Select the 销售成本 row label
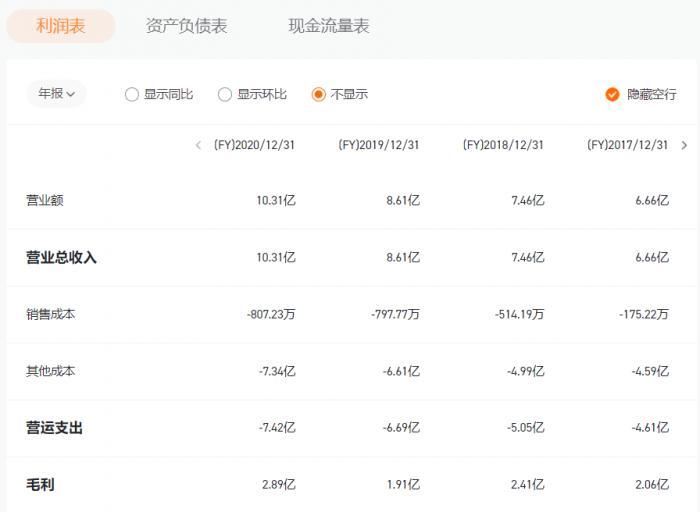 50,314
